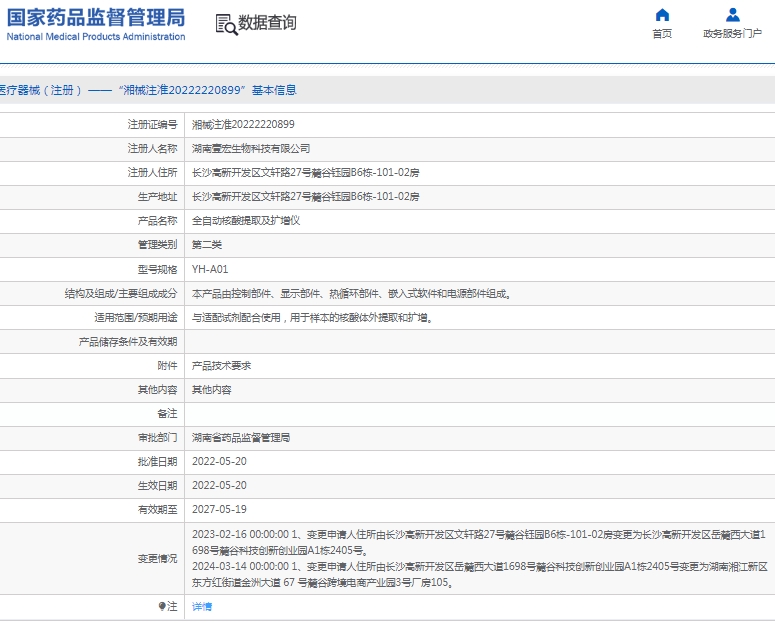Screen dimensions: 775x623
Task: Click 适用范围/预期用途 label
Action: pyautogui.click(x=135, y=317)
